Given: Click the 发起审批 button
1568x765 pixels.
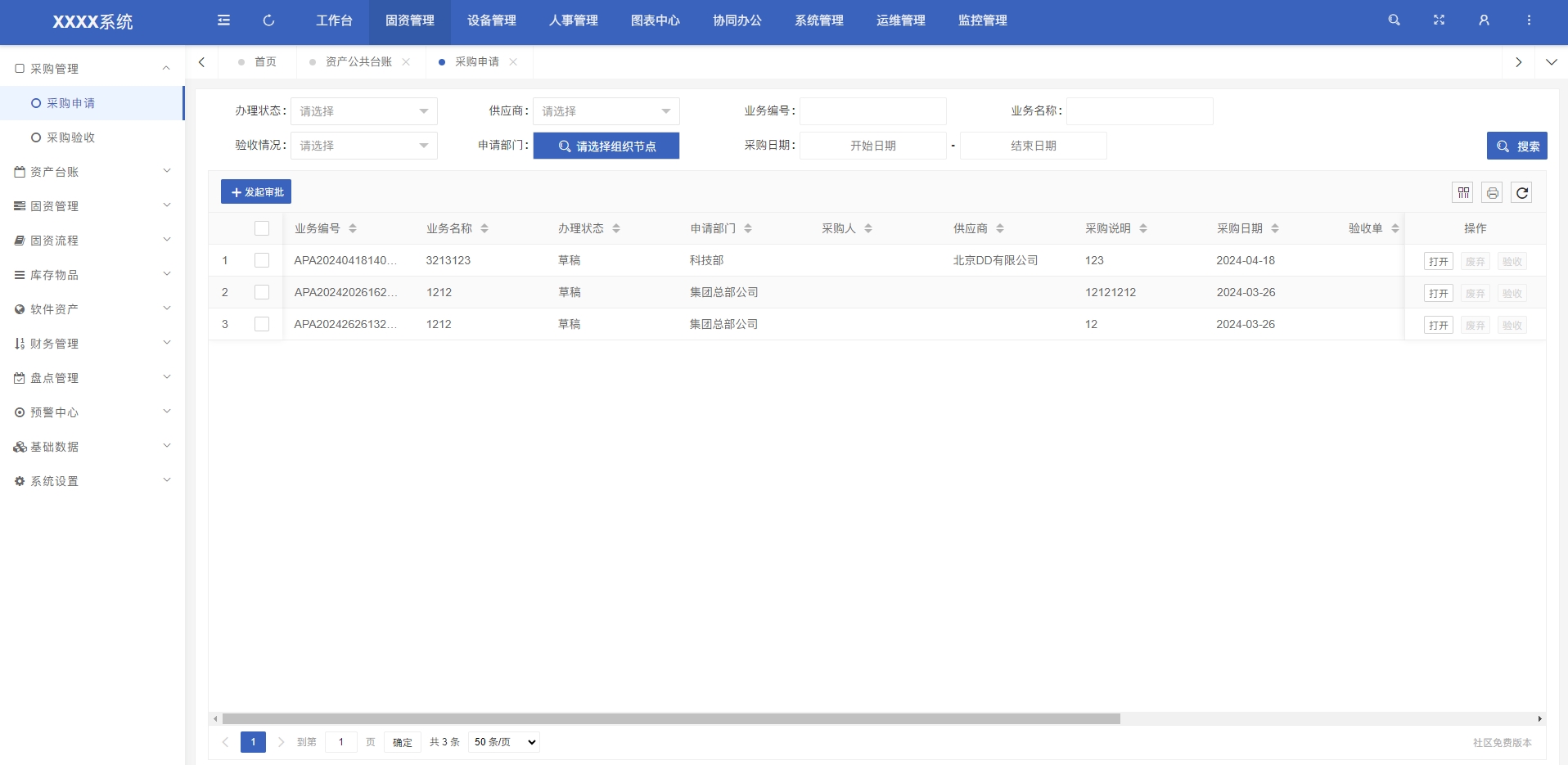Looking at the screenshot, I should coord(256,191).
